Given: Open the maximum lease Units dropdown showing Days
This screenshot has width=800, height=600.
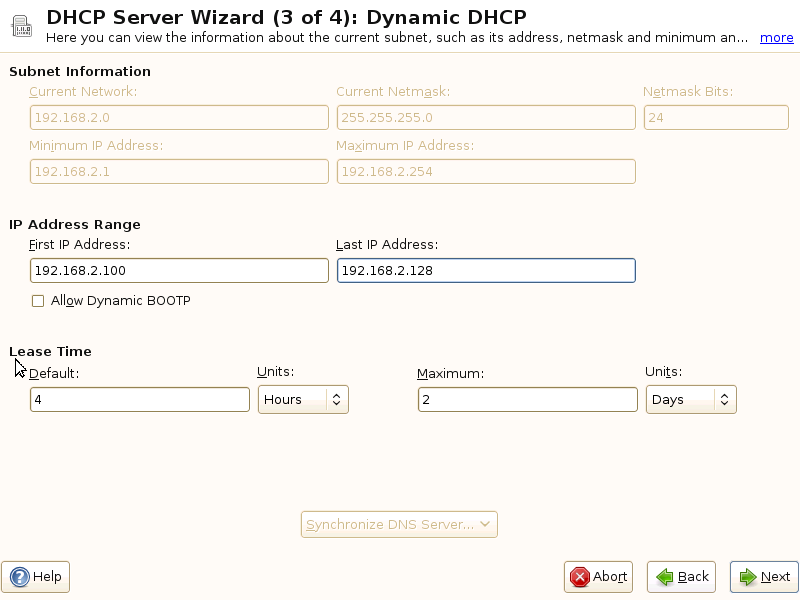Looking at the screenshot, I should (x=691, y=400).
